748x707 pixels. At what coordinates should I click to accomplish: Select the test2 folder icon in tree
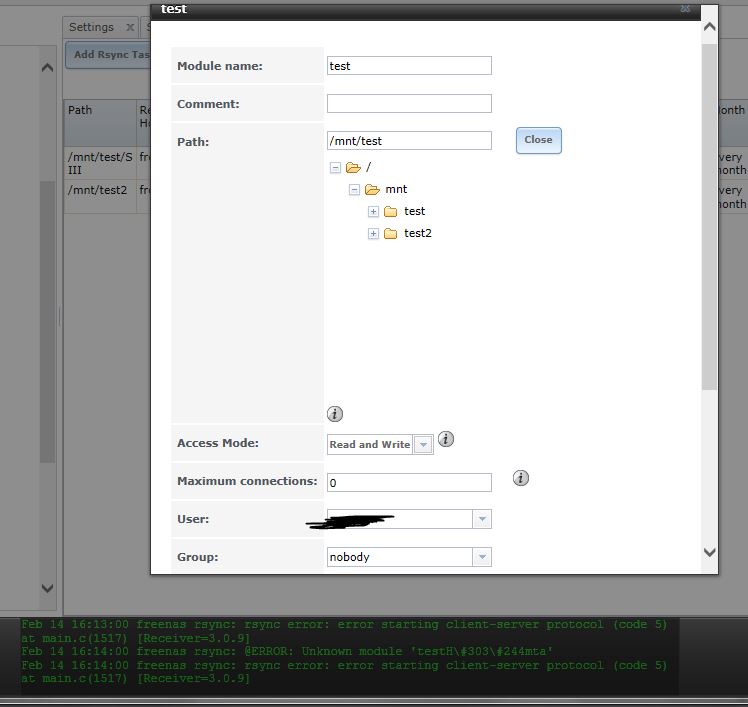click(391, 234)
